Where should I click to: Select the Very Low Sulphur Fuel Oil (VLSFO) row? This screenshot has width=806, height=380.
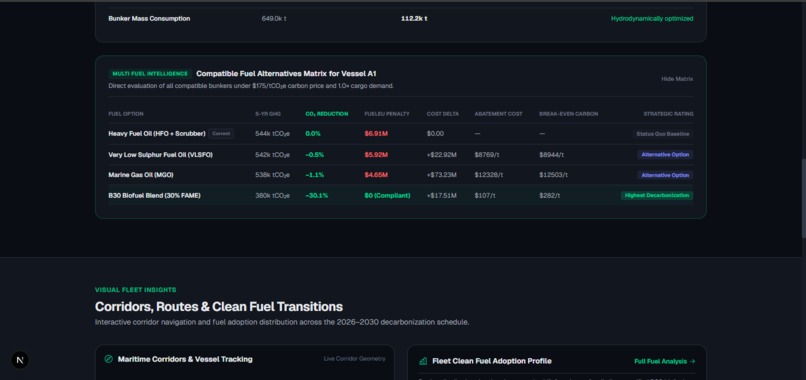point(400,155)
